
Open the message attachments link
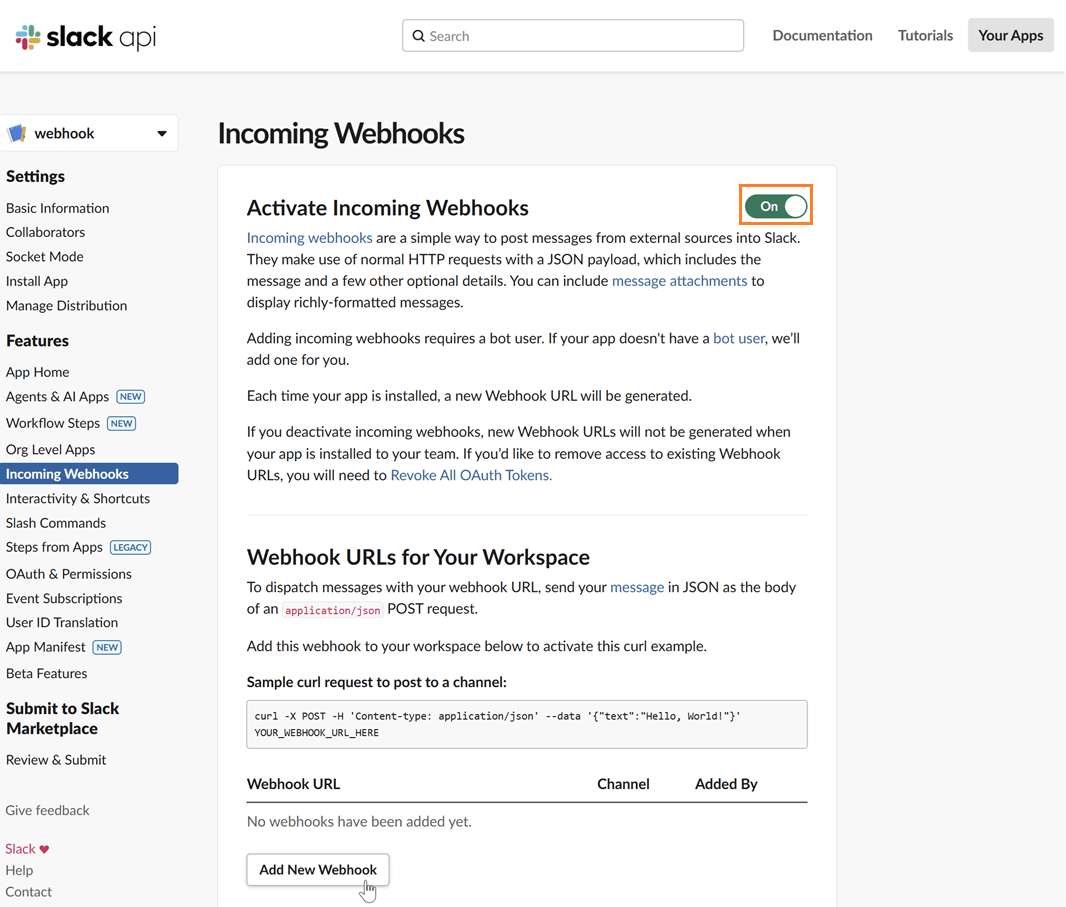pos(679,281)
